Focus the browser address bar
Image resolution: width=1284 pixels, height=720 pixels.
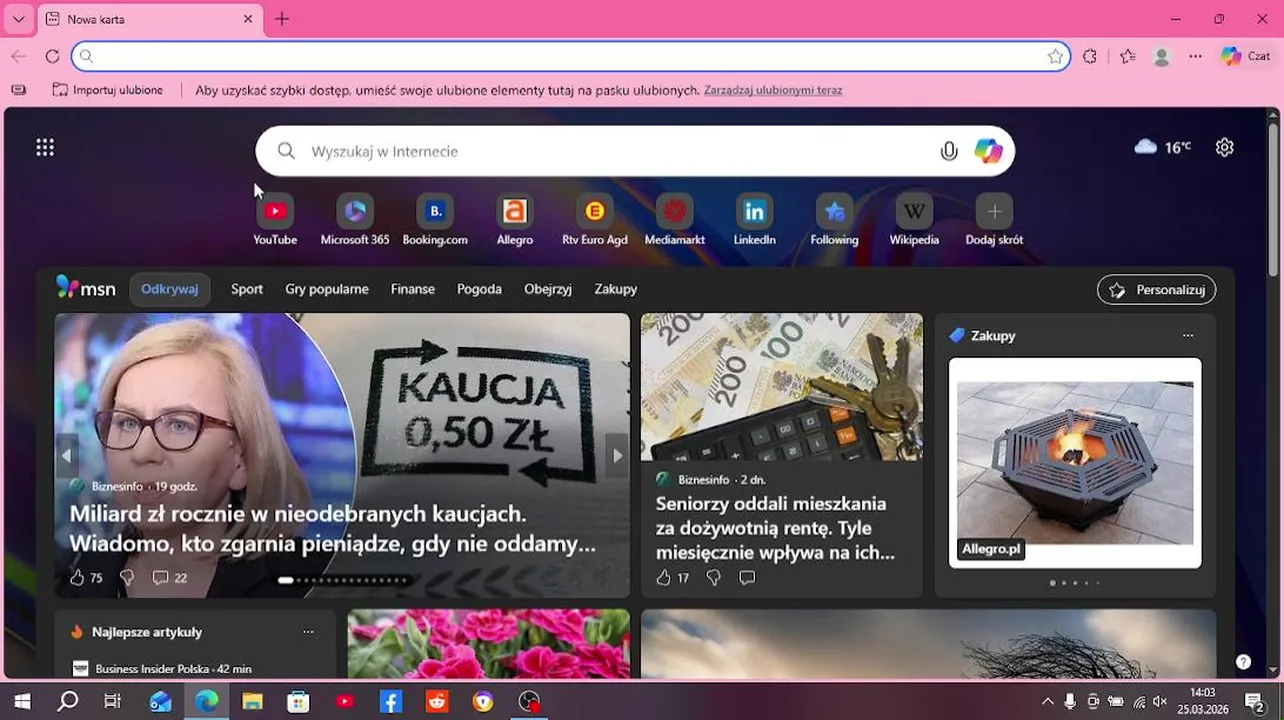(x=571, y=57)
